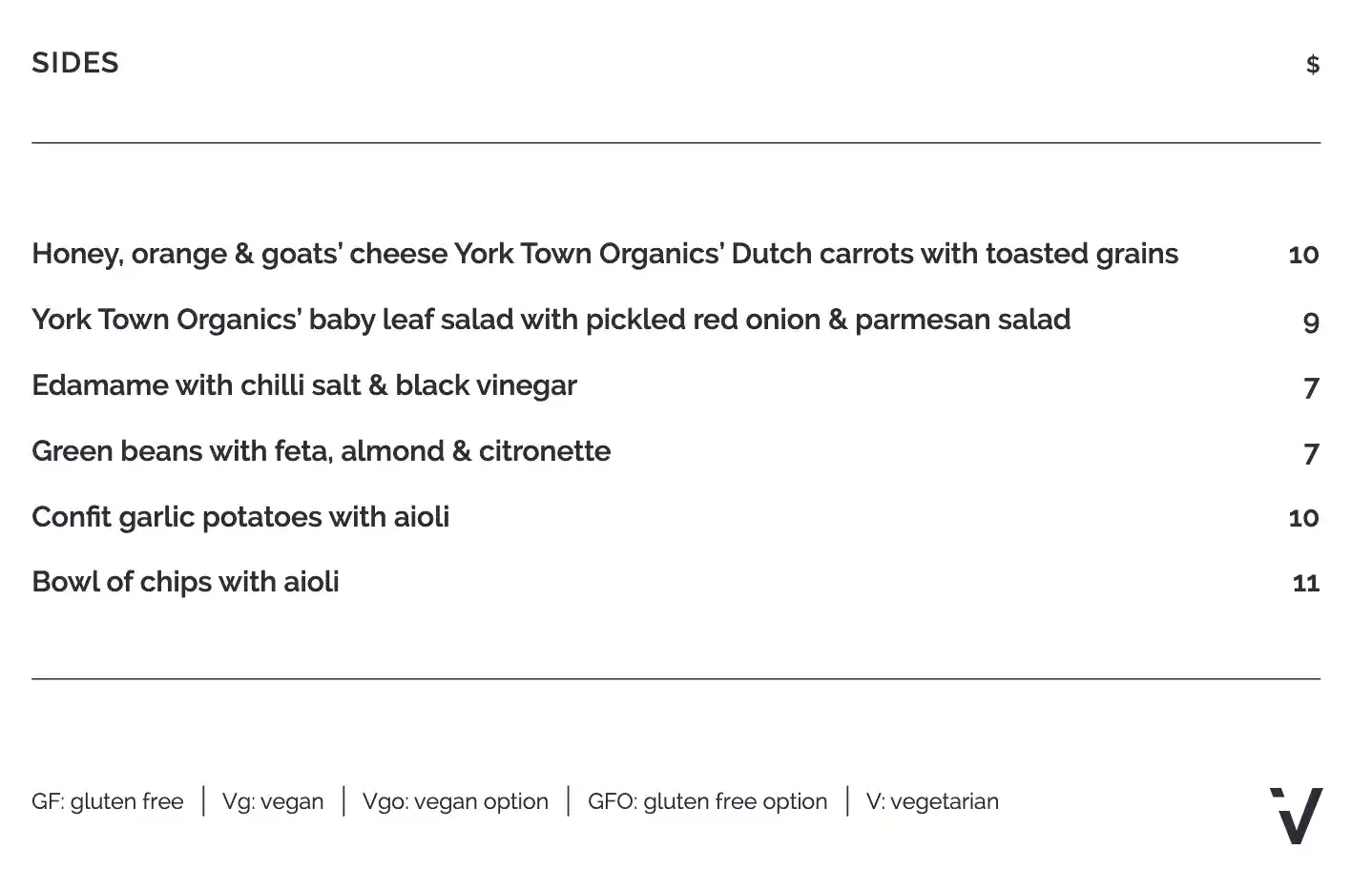
Task: Click the 'GF: gluten free' legend label
Action: click(x=108, y=801)
